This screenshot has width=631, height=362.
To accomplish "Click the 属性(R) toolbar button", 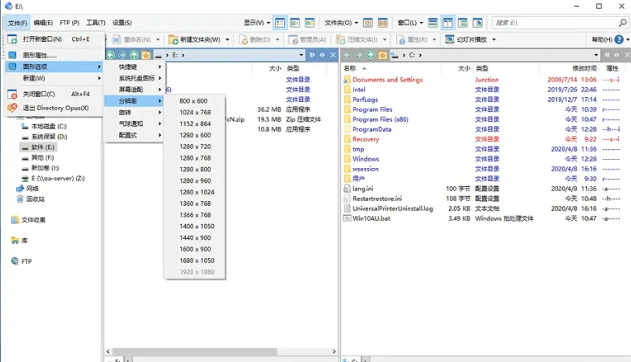I will (x=412, y=39).
